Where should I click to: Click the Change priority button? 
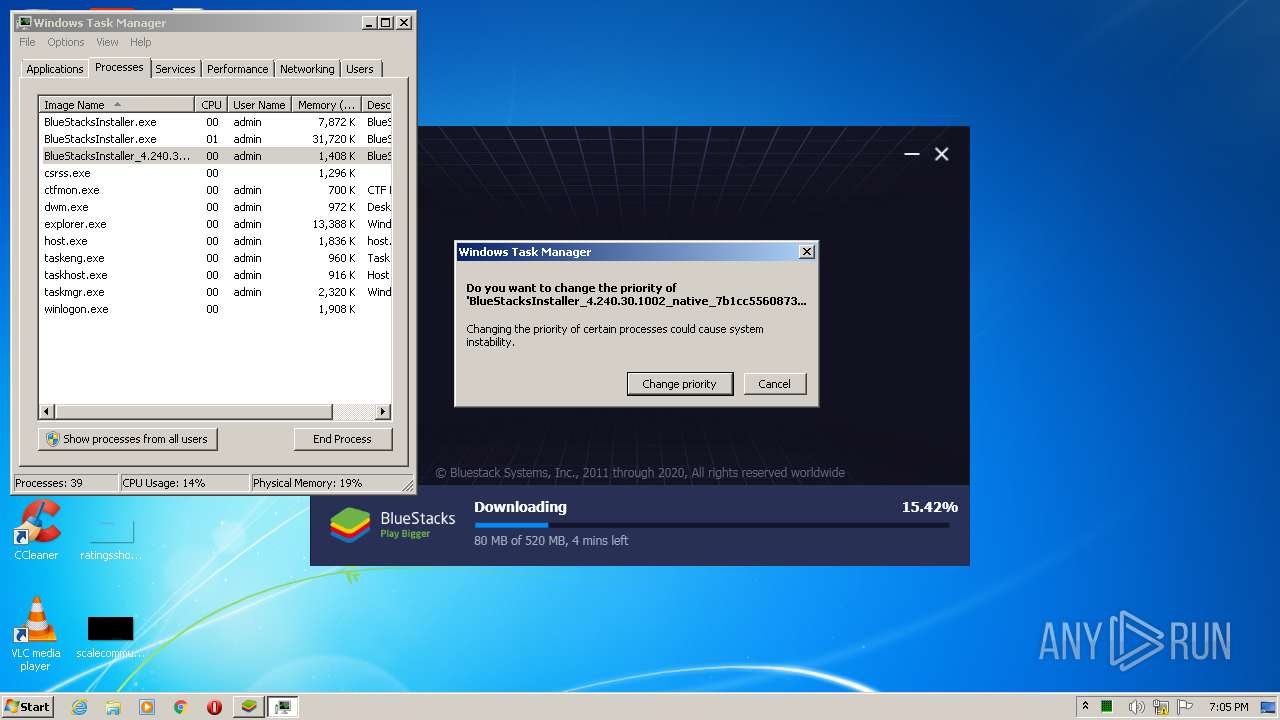click(680, 384)
